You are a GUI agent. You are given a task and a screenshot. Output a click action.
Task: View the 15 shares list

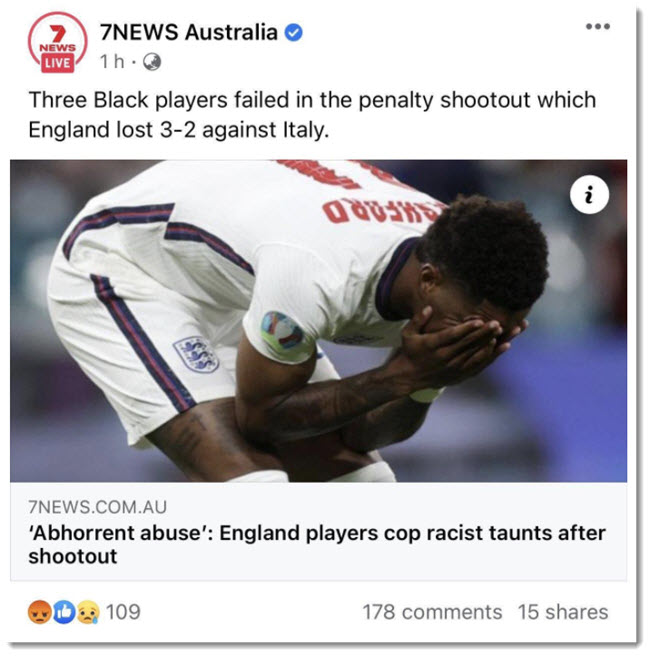(x=563, y=612)
